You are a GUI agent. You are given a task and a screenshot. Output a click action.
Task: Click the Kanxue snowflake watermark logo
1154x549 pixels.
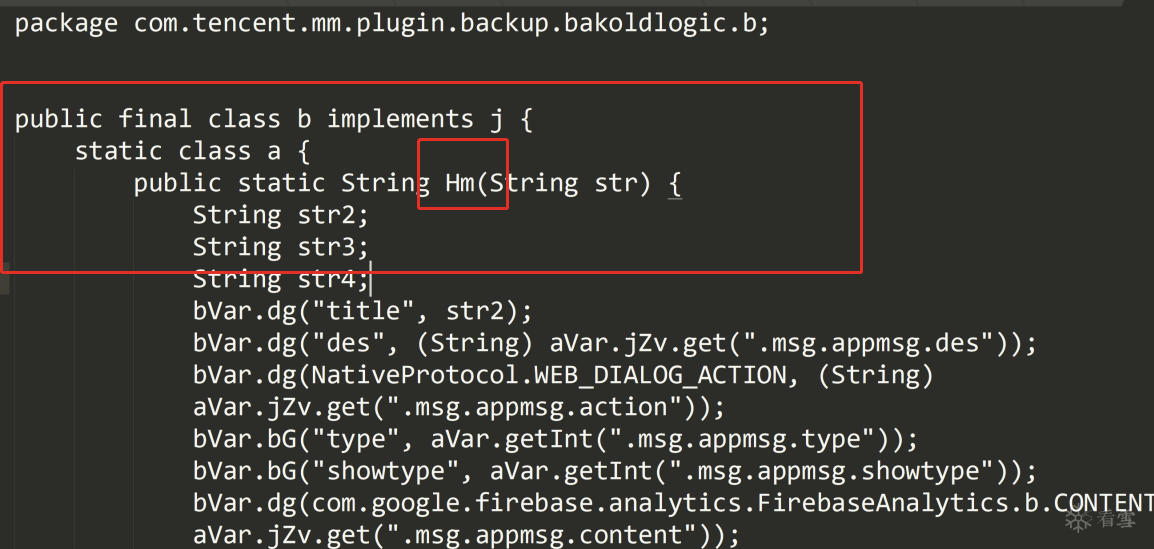[1078, 520]
